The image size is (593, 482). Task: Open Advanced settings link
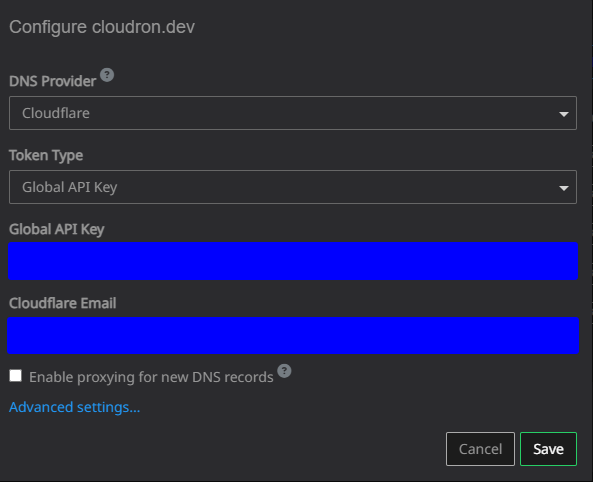coord(75,407)
